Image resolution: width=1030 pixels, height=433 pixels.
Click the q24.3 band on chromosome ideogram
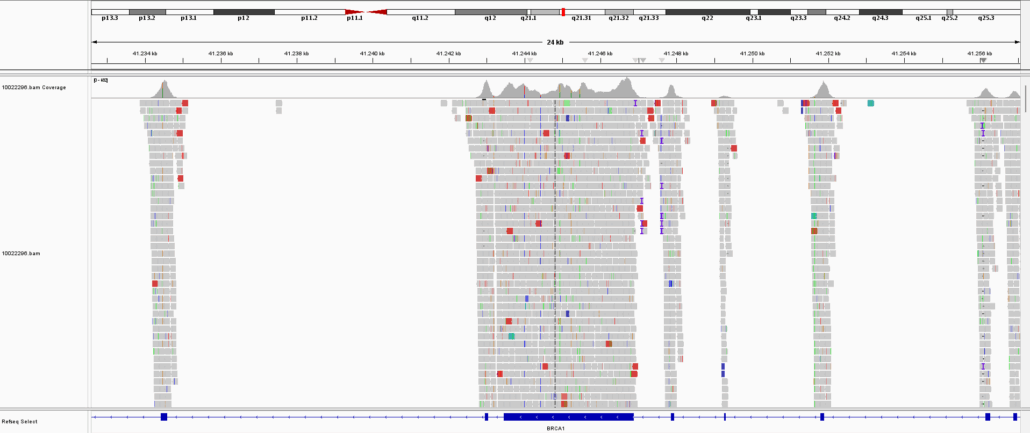[x=880, y=12]
